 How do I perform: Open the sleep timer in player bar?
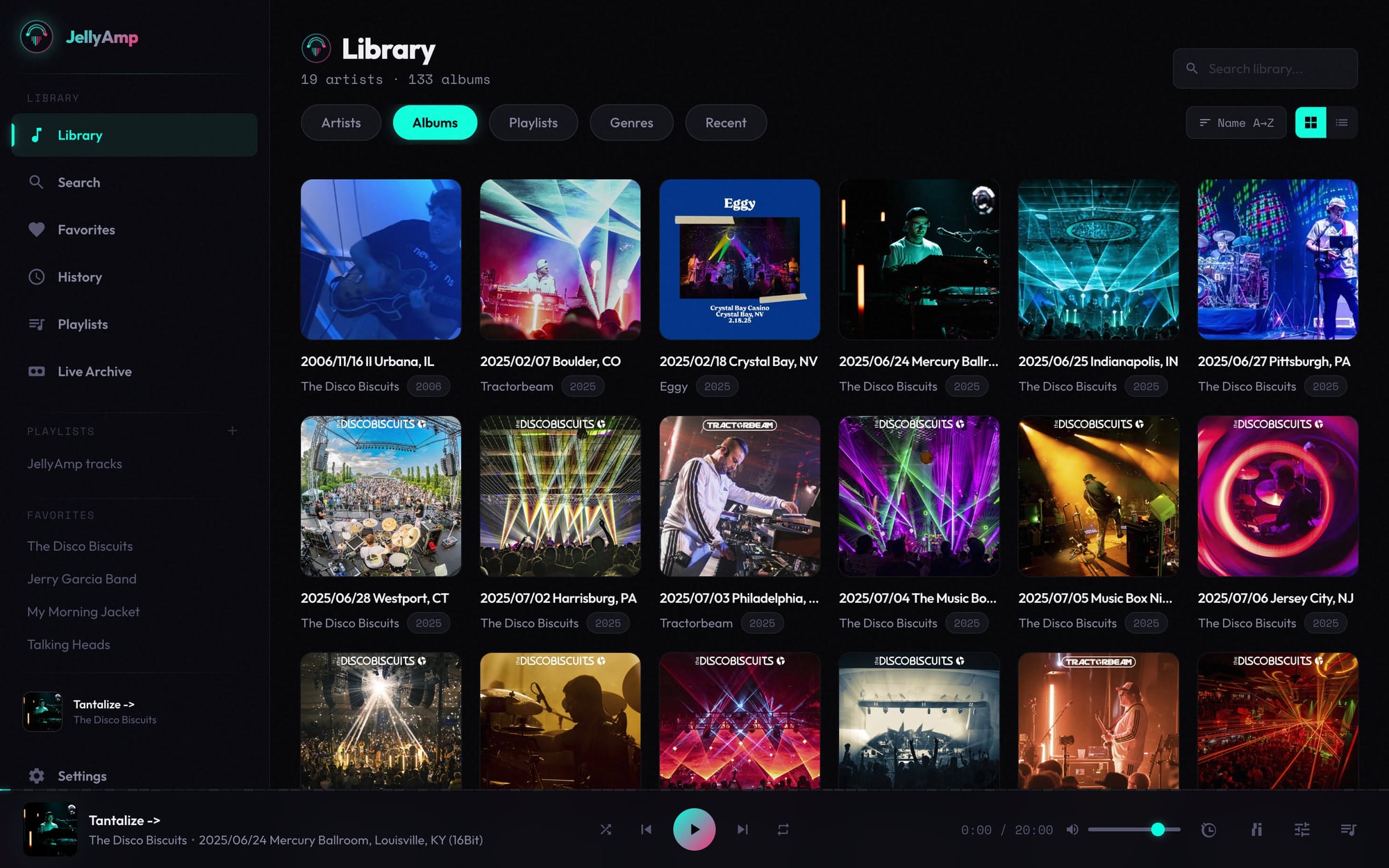(1209, 829)
